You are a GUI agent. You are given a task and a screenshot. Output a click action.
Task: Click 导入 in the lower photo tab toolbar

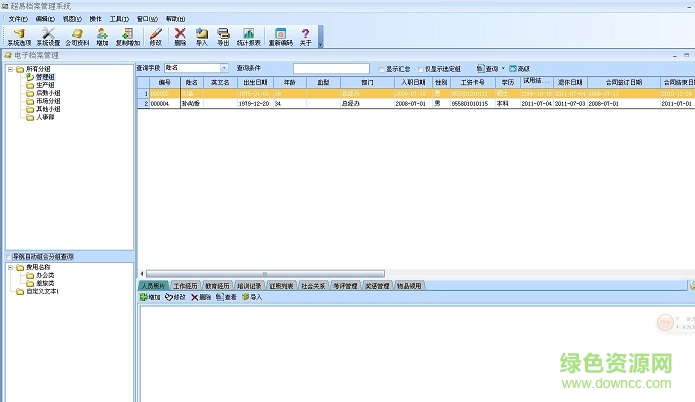tap(252, 297)
